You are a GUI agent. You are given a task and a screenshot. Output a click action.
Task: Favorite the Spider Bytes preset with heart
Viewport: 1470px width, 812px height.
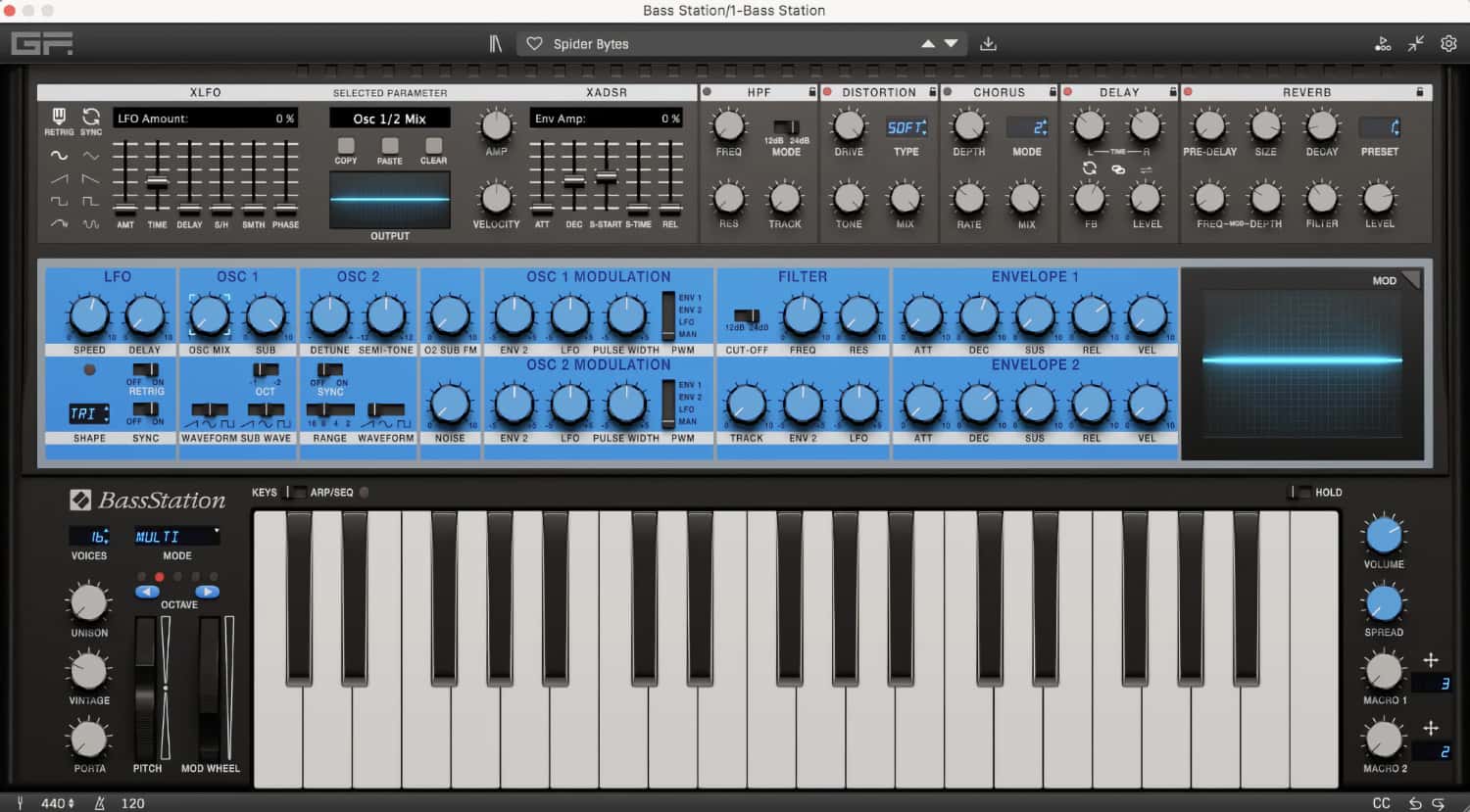coord(534,44)
